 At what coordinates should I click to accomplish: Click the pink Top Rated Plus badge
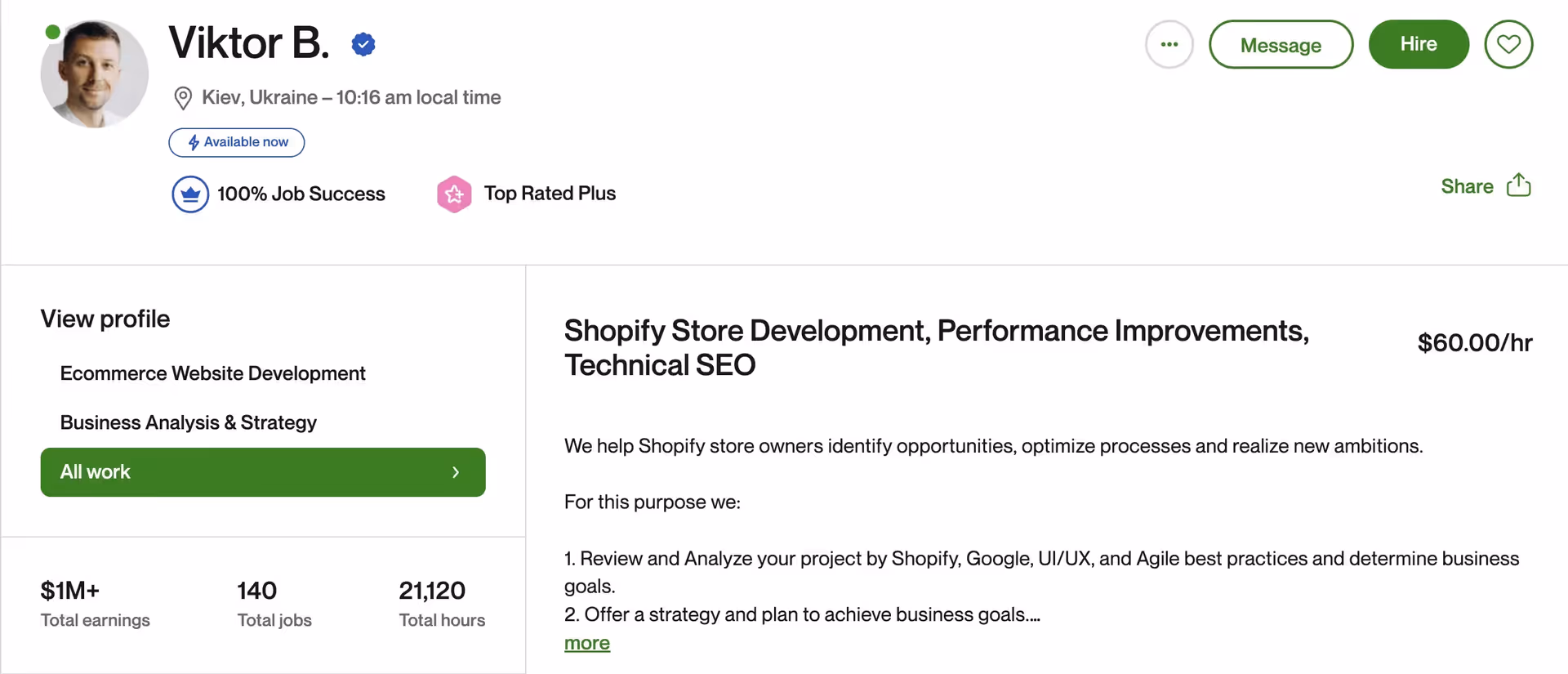(x=454, y=194)
